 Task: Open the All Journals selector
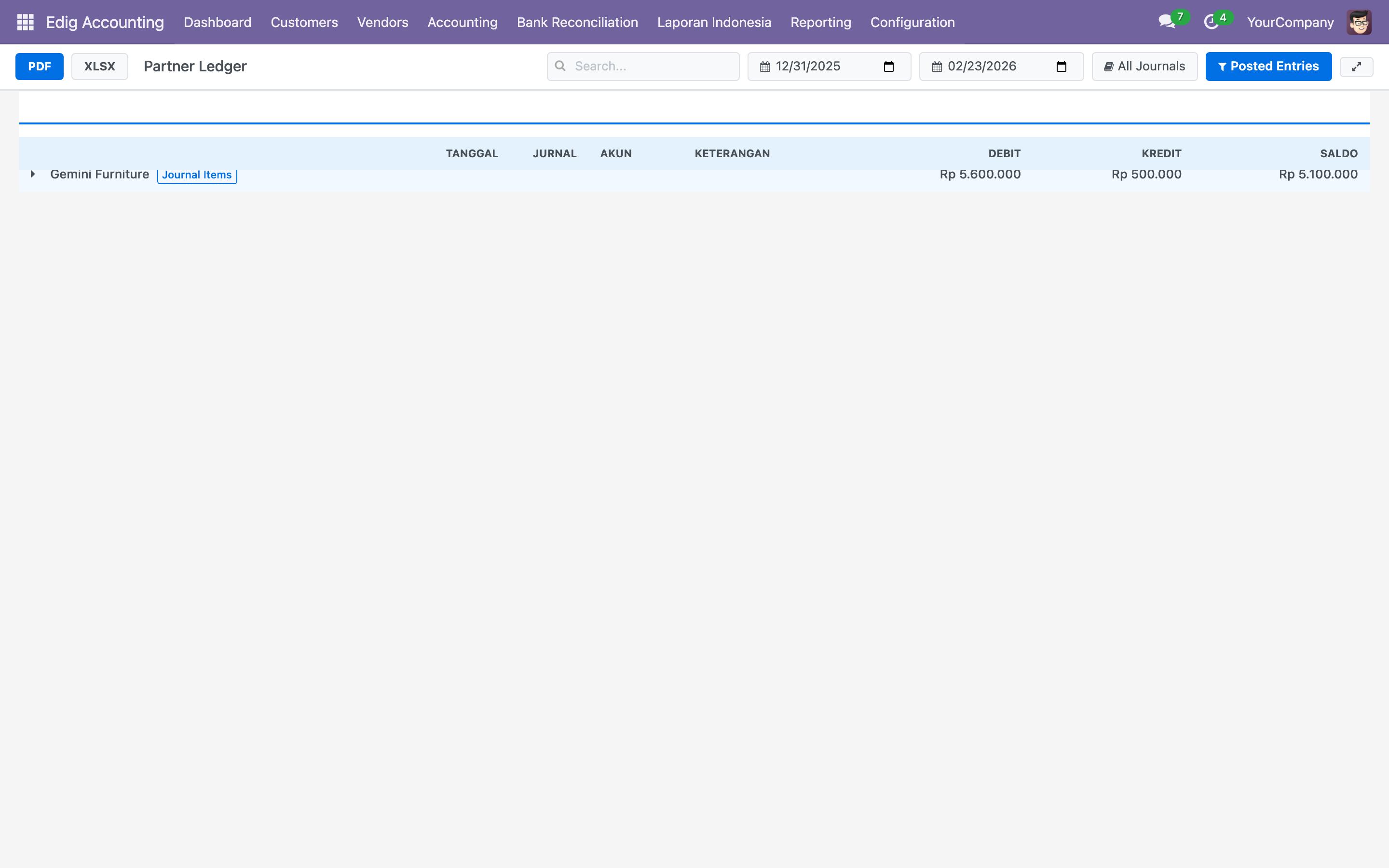[x=1144, y=66]
